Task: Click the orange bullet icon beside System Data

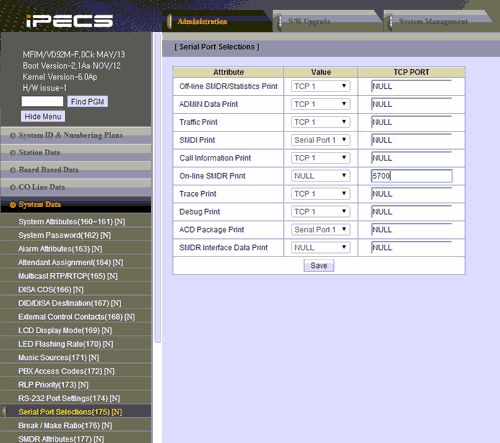Action: click(13, 205)
